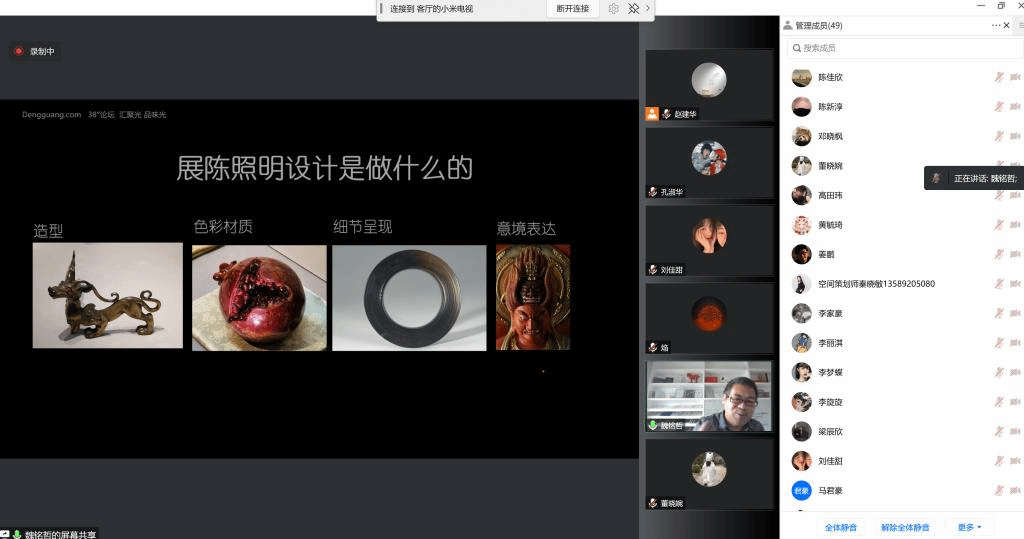Click camera icon for 梁宸欣
Viewport: 1024px width, 539px height.
click(1015, 432)
